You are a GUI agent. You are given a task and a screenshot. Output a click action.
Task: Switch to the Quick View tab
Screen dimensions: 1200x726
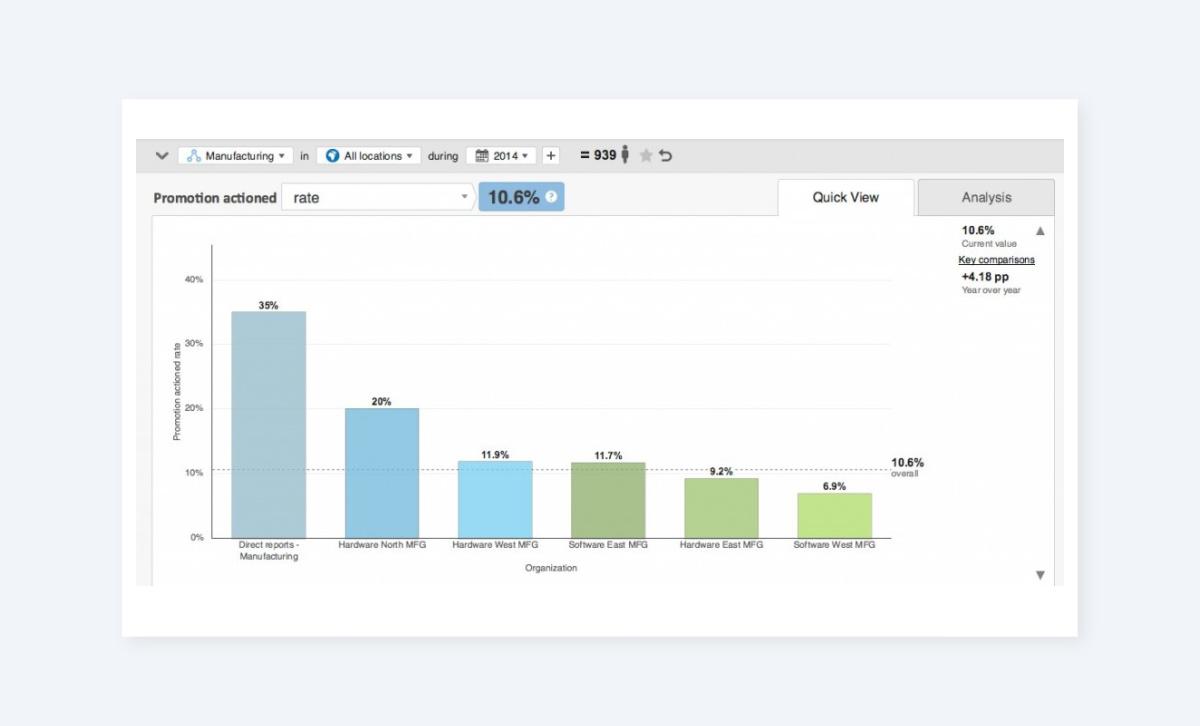846,197
